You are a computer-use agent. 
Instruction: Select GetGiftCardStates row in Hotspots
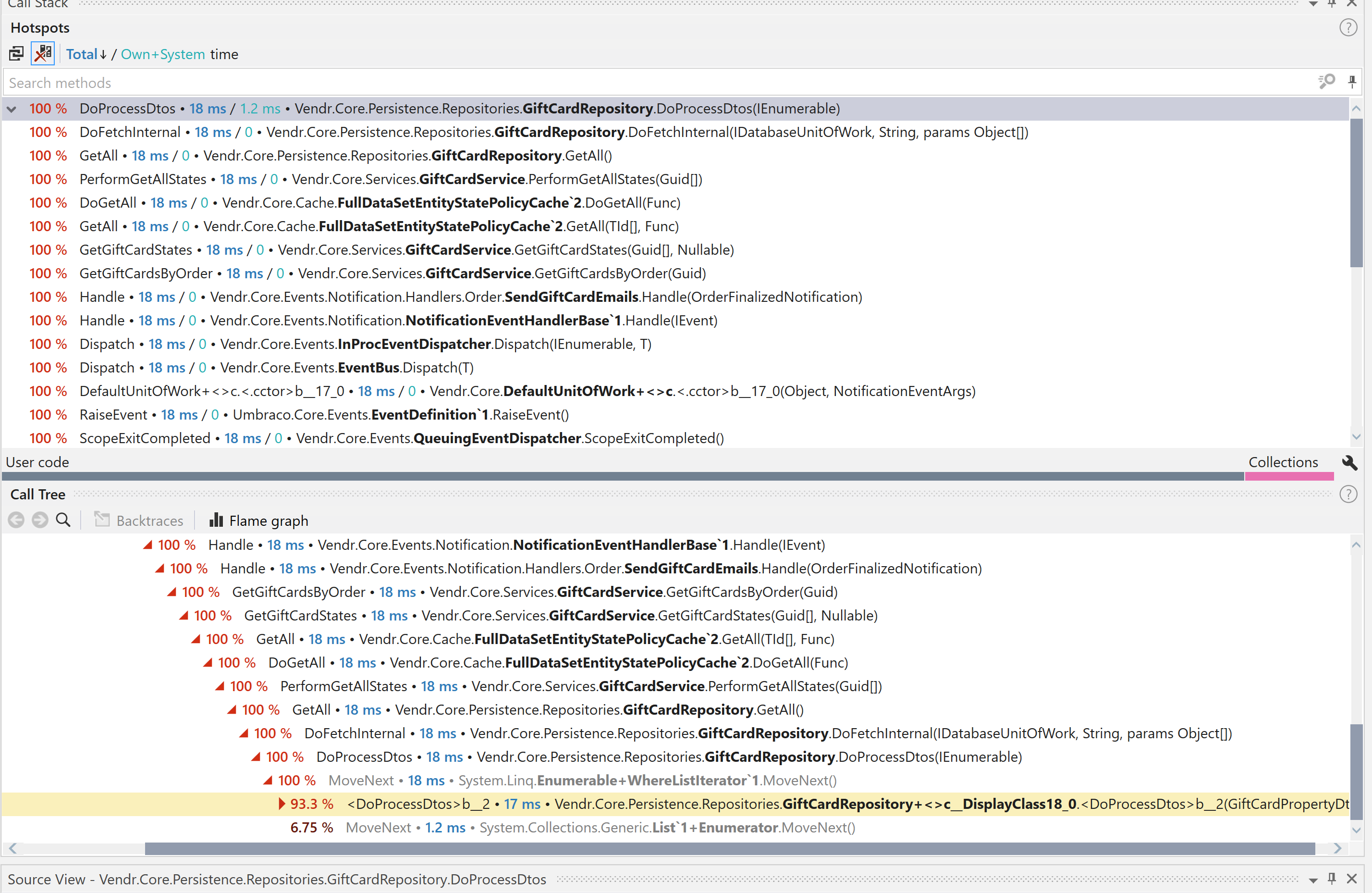pos(675,250)
